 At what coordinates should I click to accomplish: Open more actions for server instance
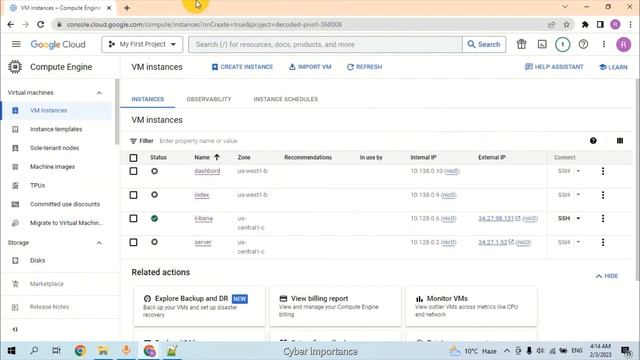[603, 242]
